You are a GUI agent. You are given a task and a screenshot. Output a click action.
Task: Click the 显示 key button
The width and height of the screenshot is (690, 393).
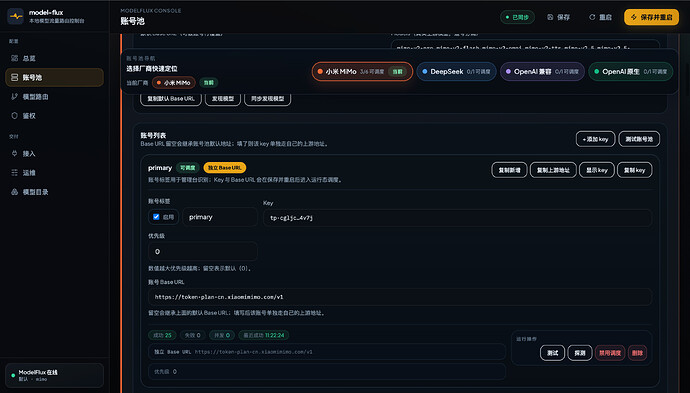point(597,170)
